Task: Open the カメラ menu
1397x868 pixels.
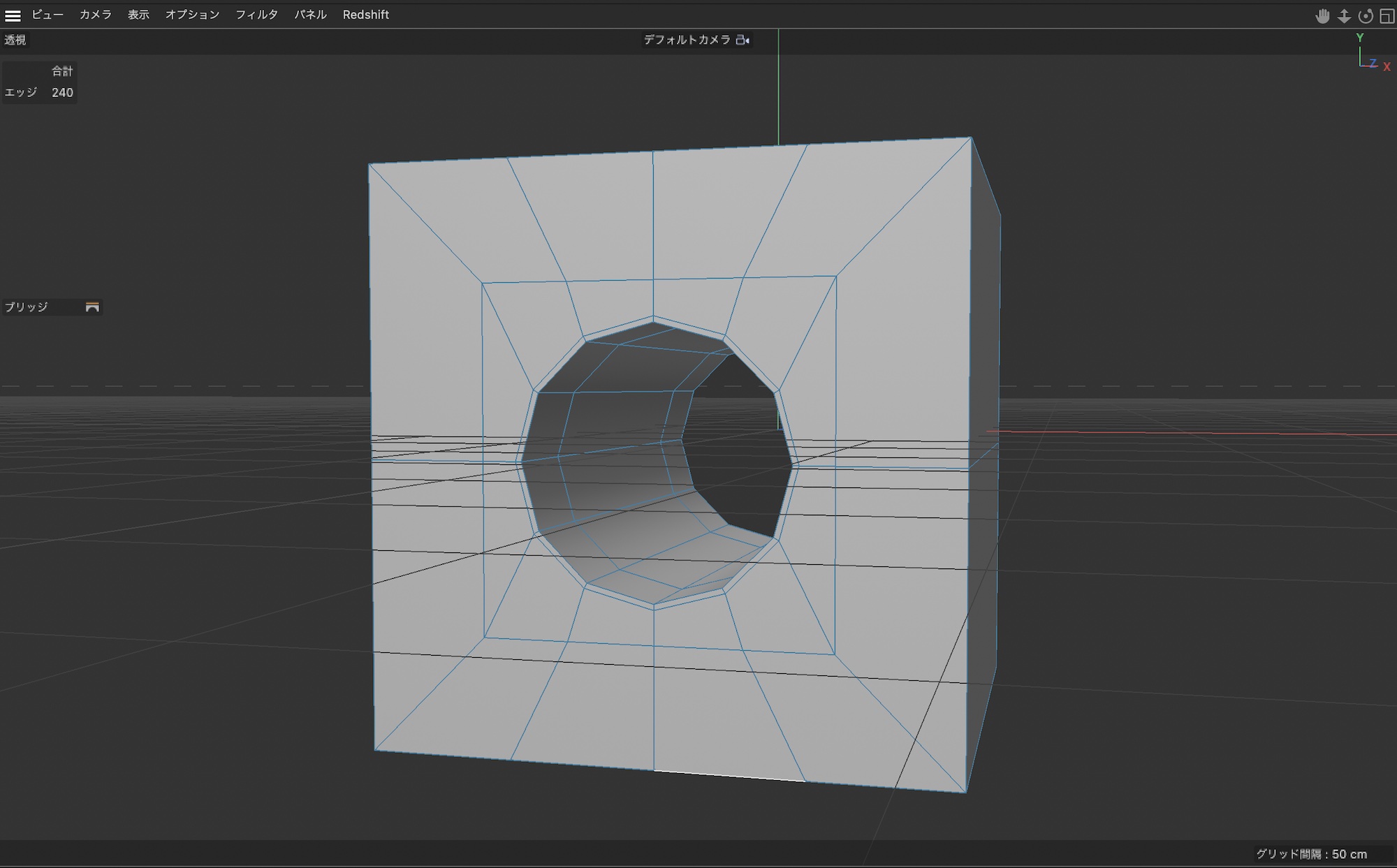Action: coord(96,15)
